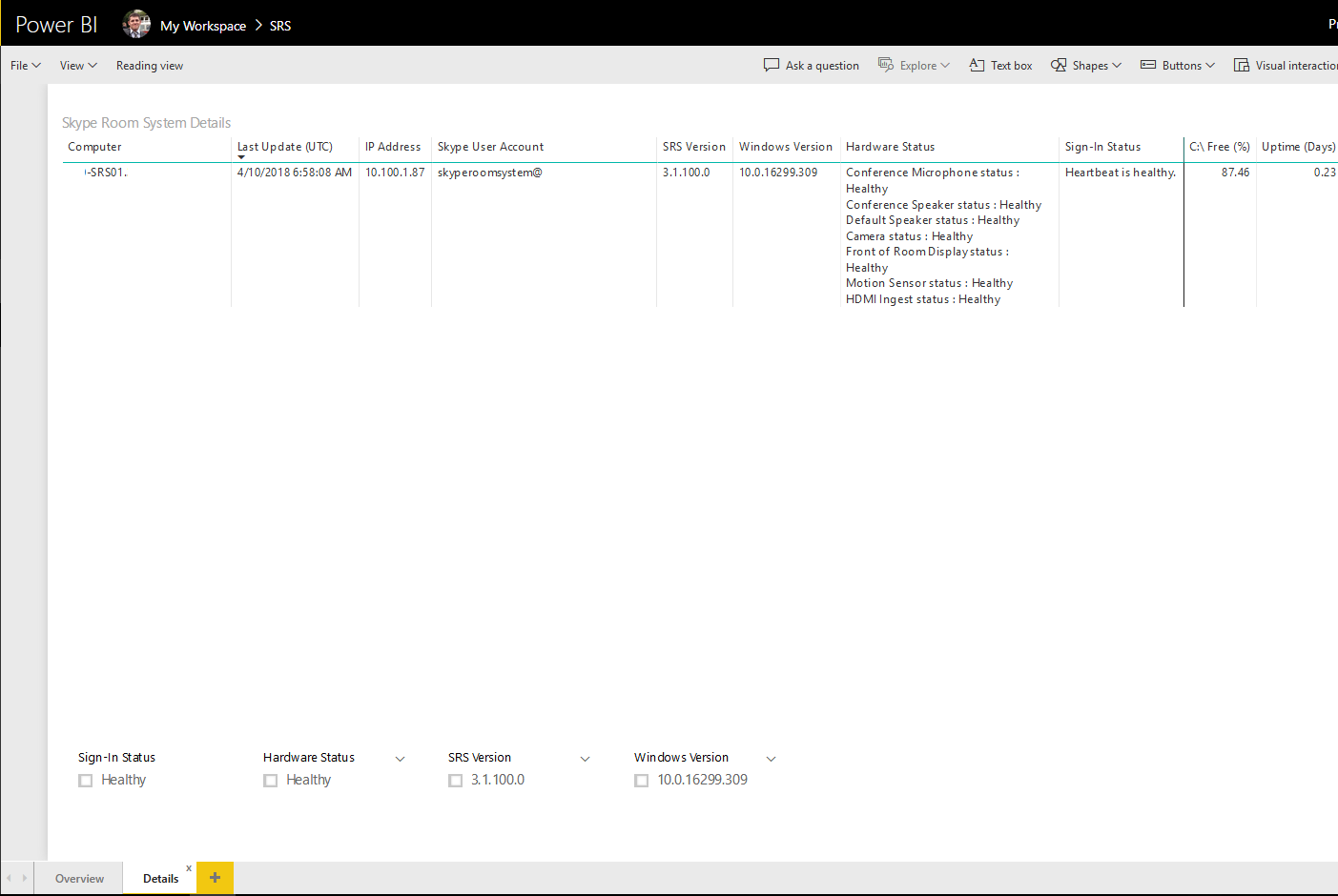Click the Shapes icon
The width and height of the screenshot is (1338, 896).
1059,65
